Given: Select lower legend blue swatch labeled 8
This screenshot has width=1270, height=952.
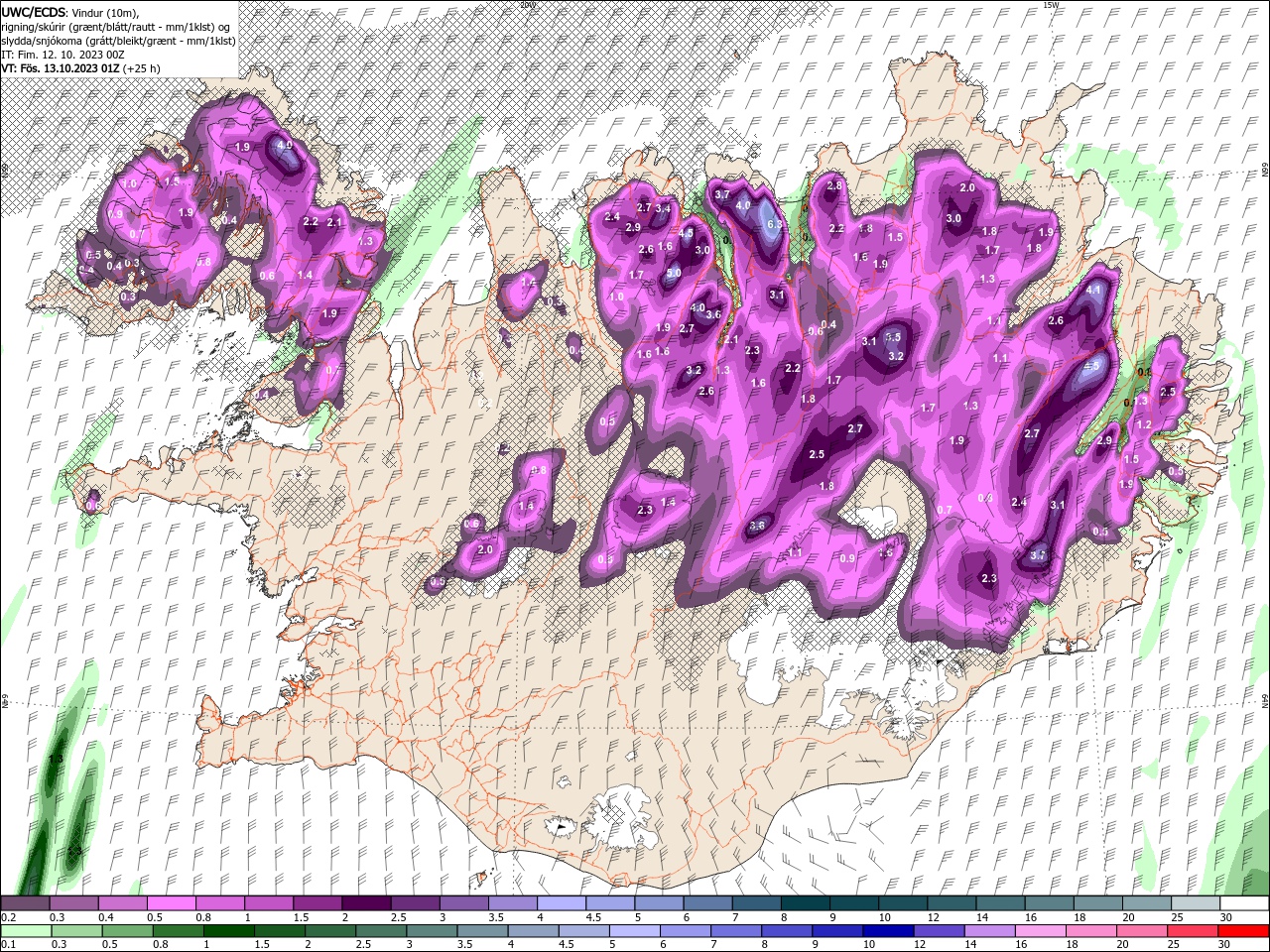Looking at the screenshot, I should 786,931.
